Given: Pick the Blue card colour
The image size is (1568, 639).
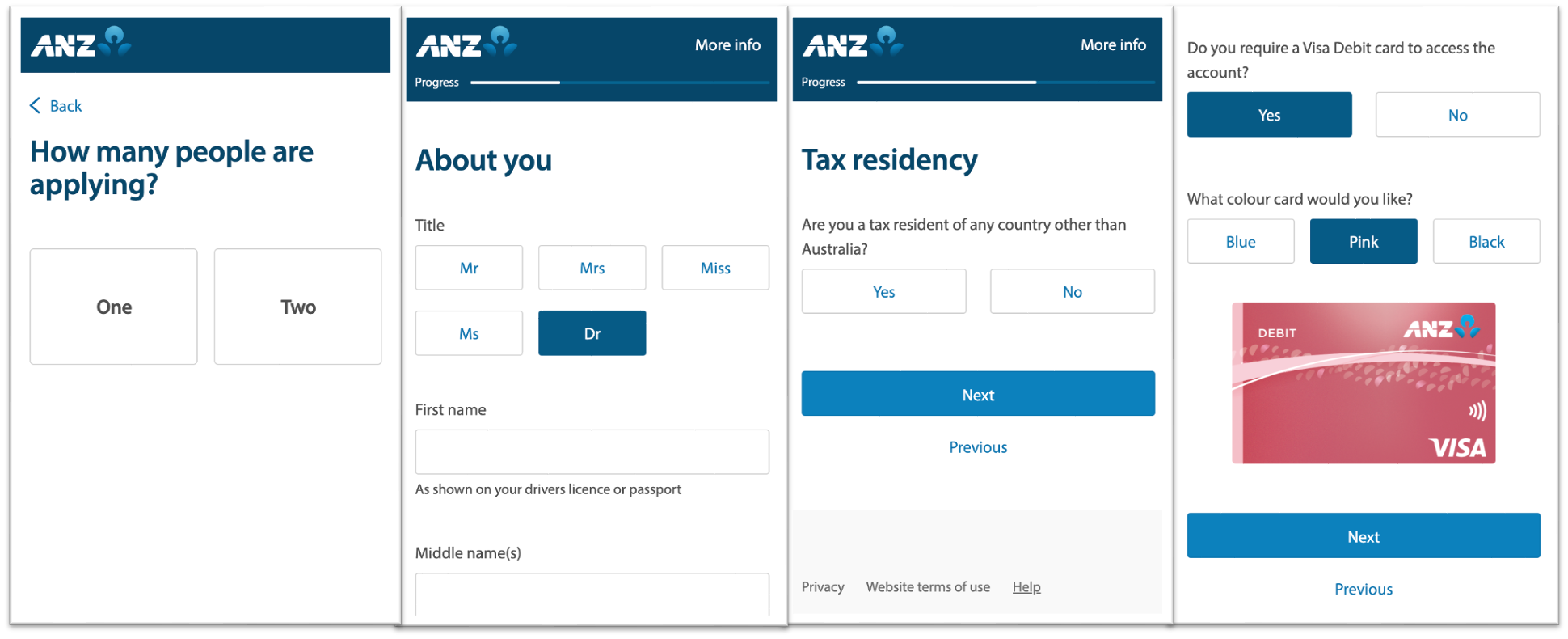Looking at the screenshot, I should point(1240,242).
